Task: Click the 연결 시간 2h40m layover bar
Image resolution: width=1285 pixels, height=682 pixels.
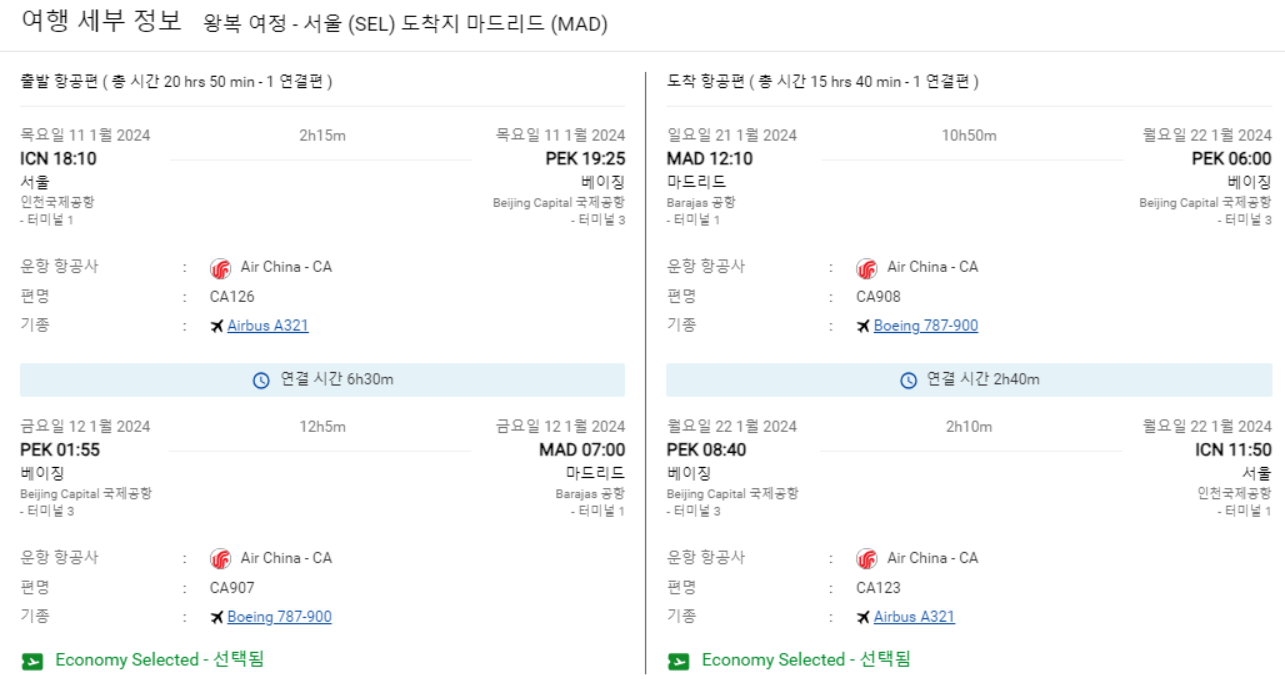Action: click(969, 380)
